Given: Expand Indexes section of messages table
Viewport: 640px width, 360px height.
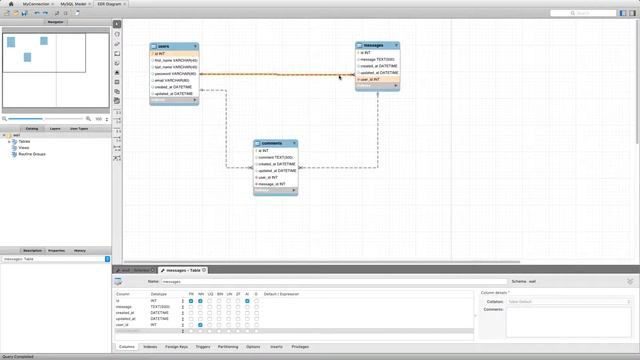Looking at the screenshot, I should tap(396, 86).
